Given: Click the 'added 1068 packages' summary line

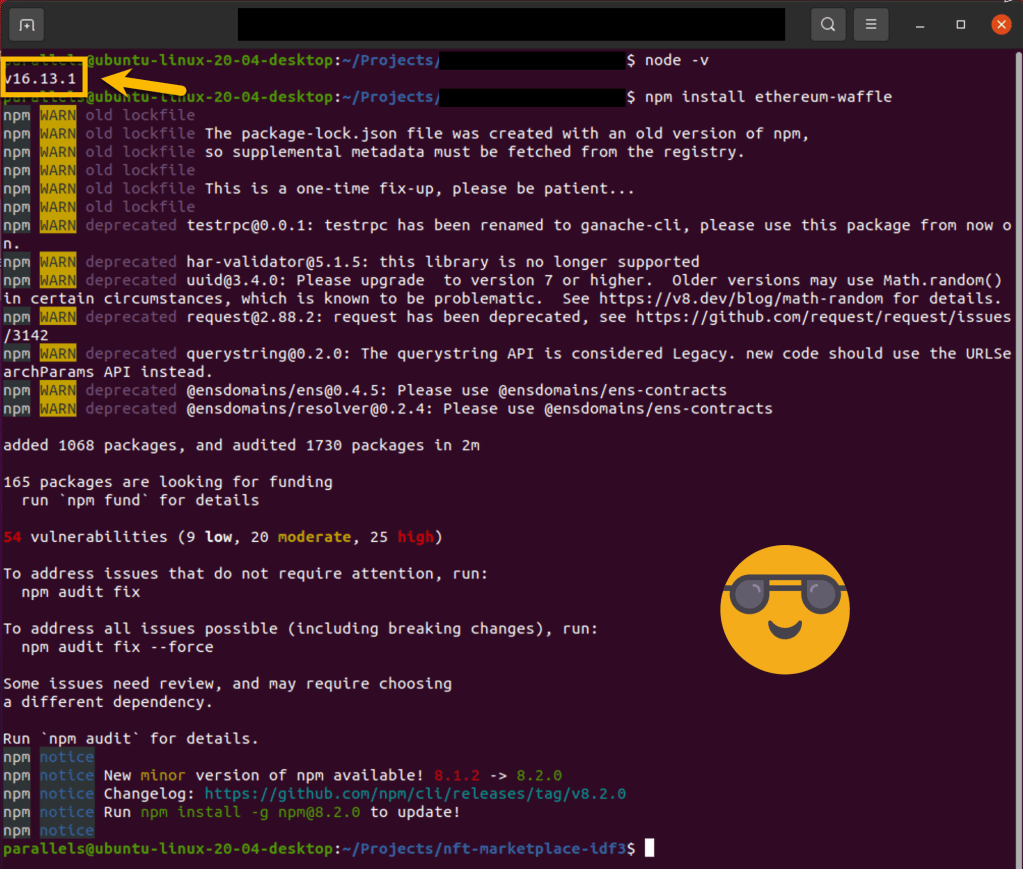Looking at the screenshot, I should 241,445.
